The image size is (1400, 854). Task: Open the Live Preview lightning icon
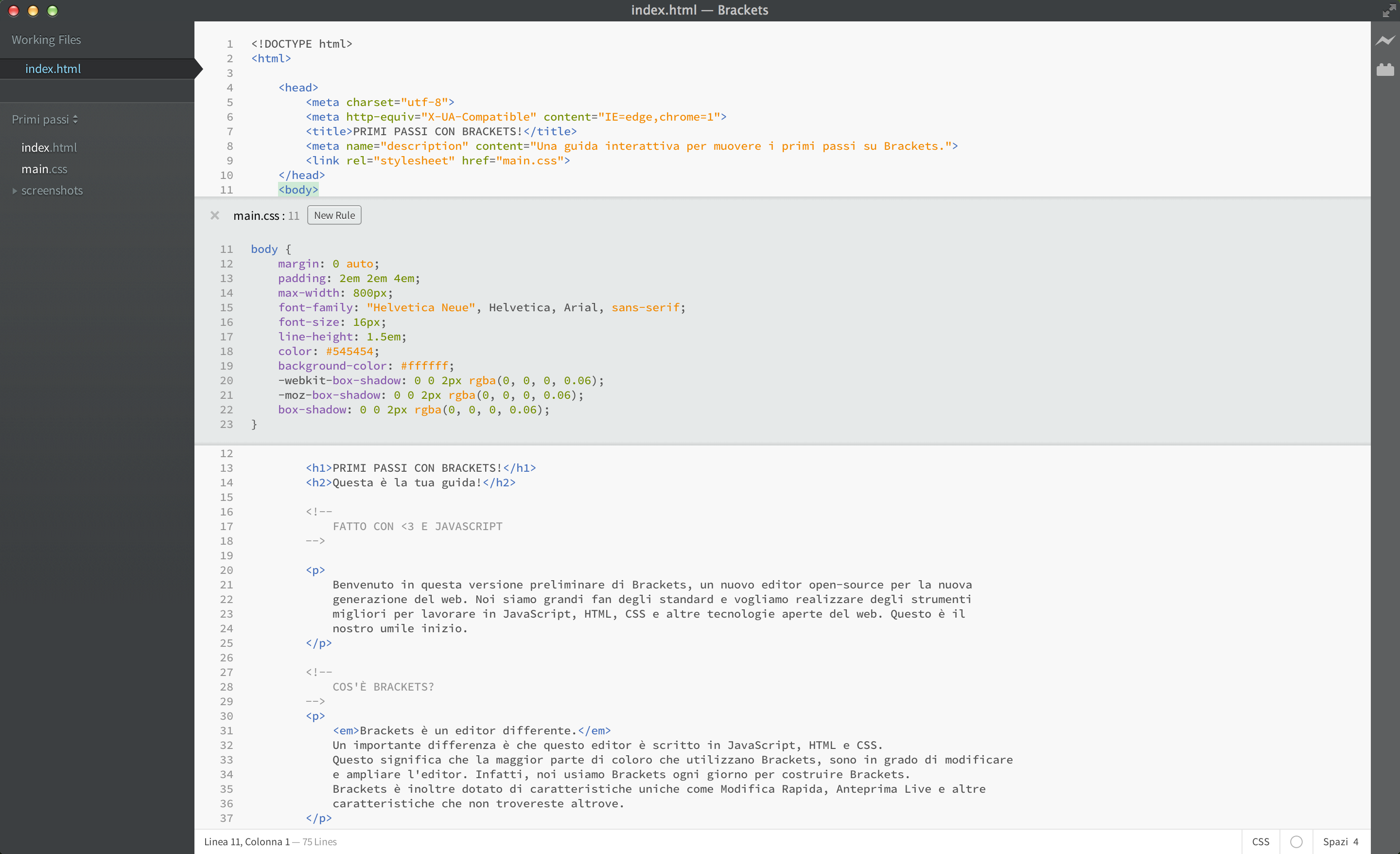click(1384, 40)
